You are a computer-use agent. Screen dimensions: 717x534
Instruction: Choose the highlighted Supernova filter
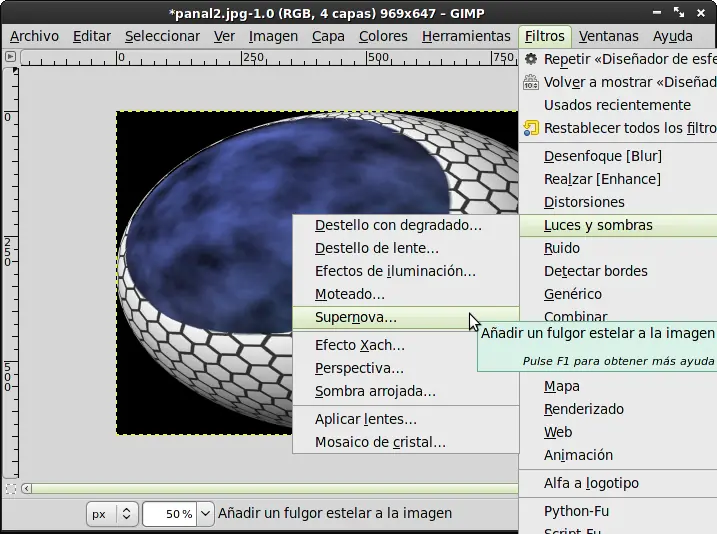coord(406,317)
